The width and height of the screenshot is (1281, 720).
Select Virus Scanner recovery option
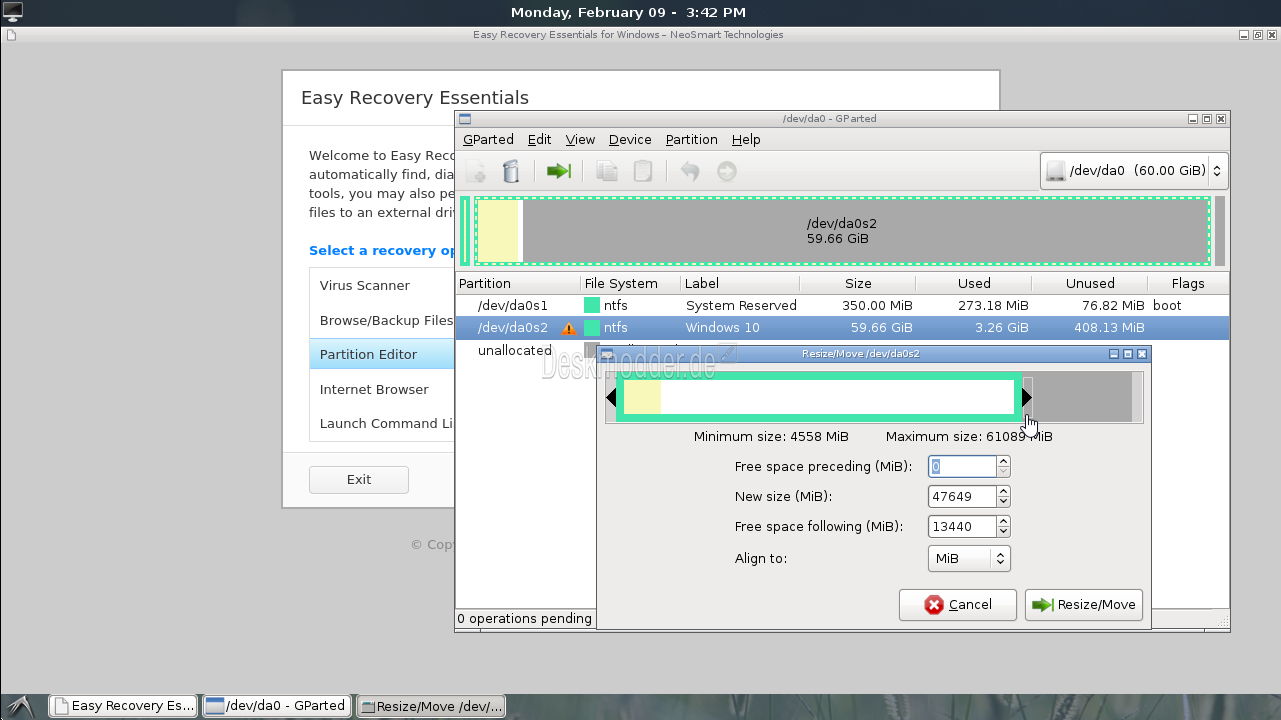tap(383, 285)
